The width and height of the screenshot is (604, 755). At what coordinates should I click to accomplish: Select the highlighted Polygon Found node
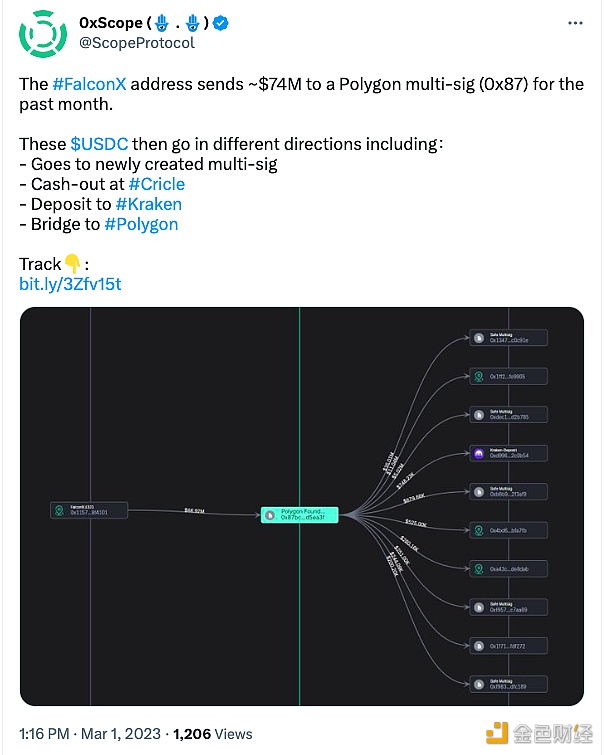300,514
